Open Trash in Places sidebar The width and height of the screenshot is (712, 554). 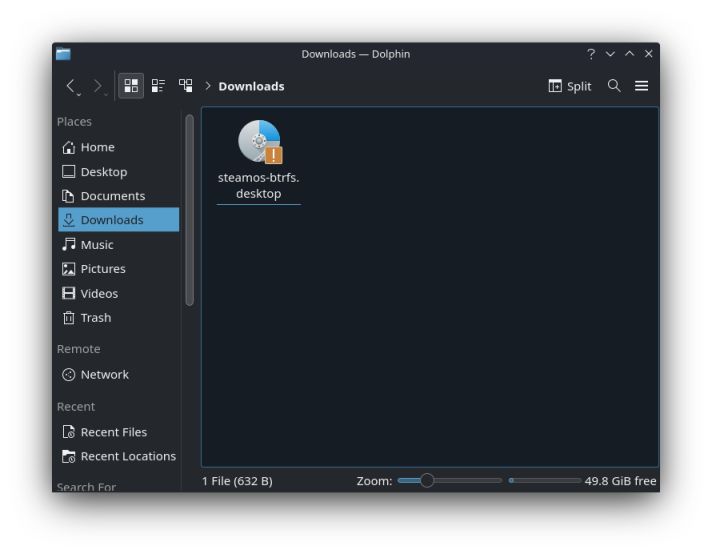tap(119, 318)
